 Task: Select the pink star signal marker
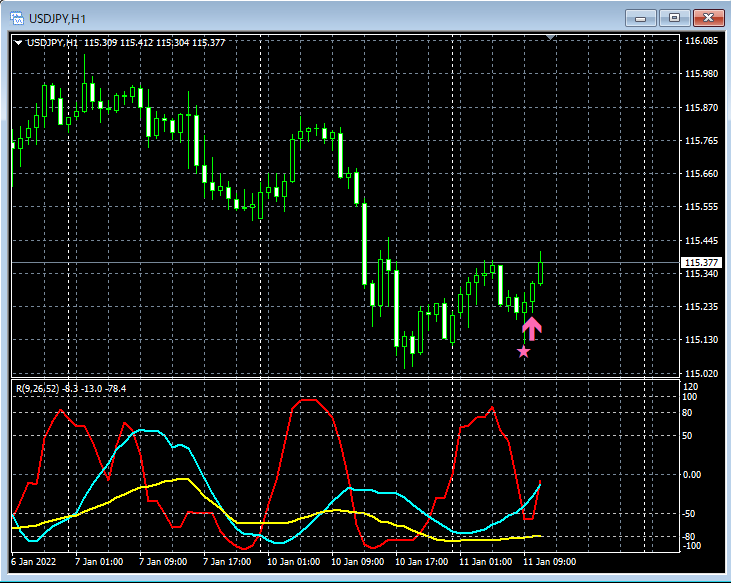(x=524, y=352)
